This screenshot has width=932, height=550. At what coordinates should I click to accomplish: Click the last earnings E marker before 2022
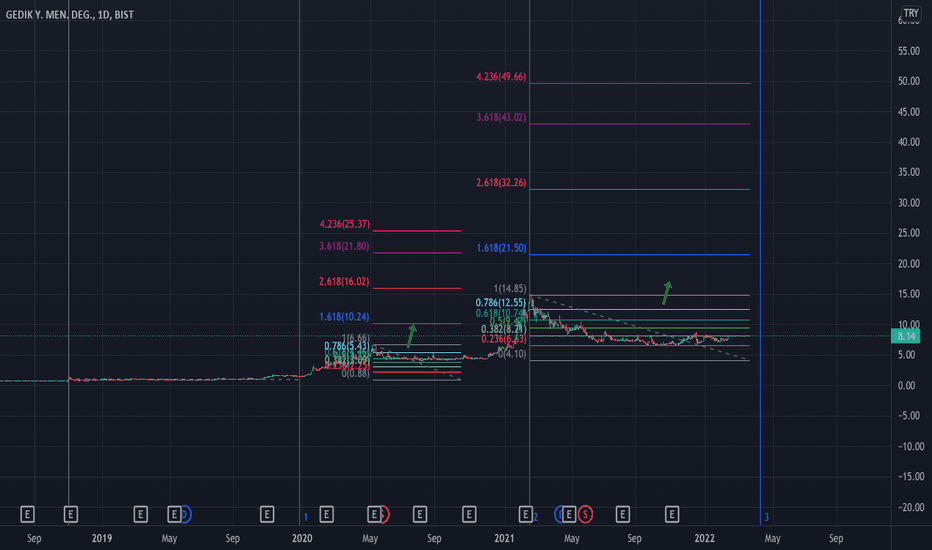point(672,514)
